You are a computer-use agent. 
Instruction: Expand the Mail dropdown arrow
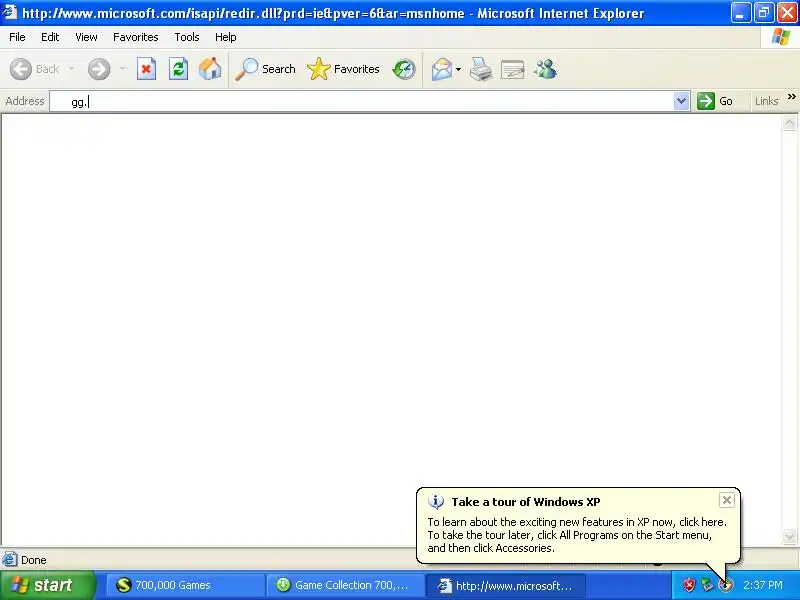click(458, 69)
